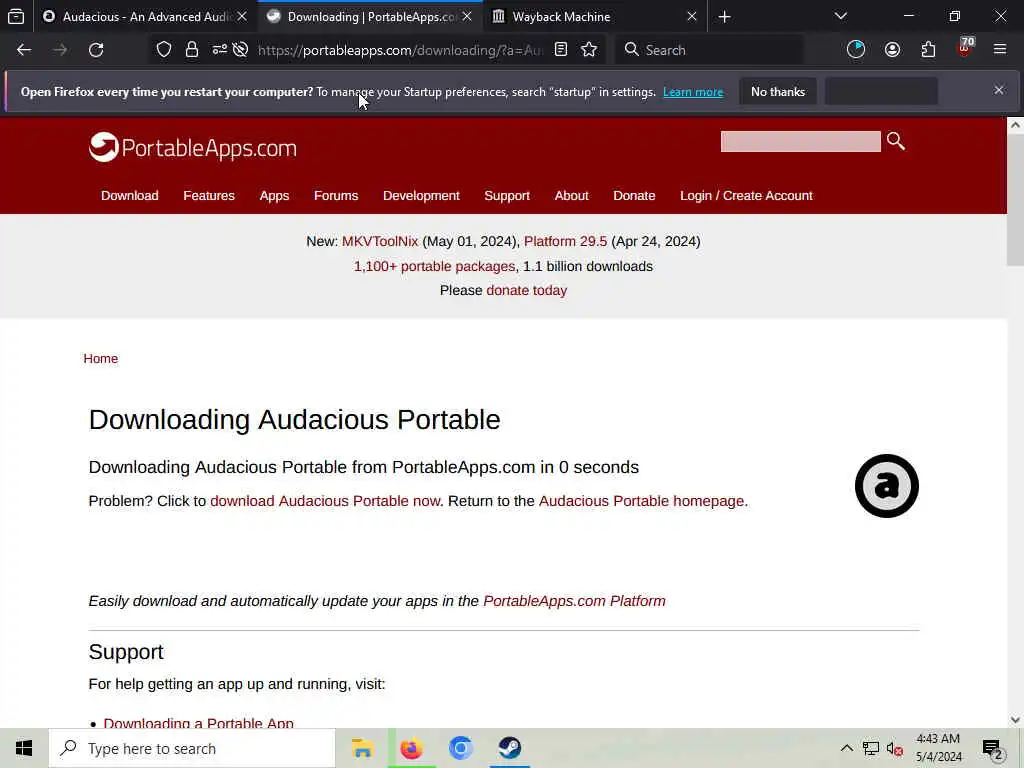Viewport: 1024px width, 768px height.
Task: Click the PortableApps.com logo
Action: coord(193,148)
